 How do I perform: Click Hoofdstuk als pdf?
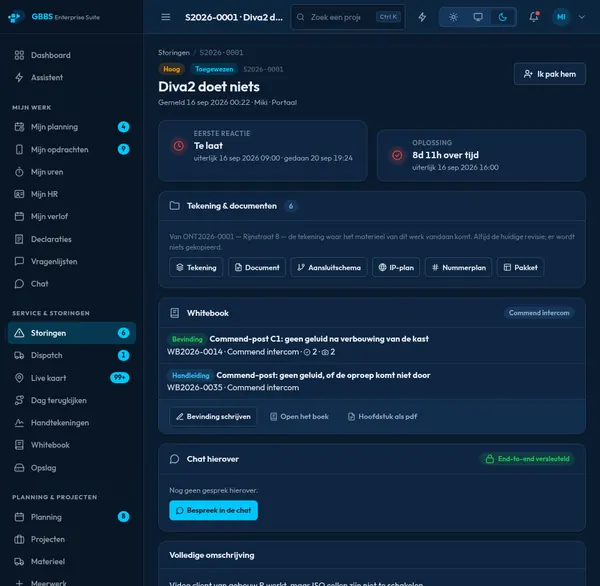tap(382, 416)
